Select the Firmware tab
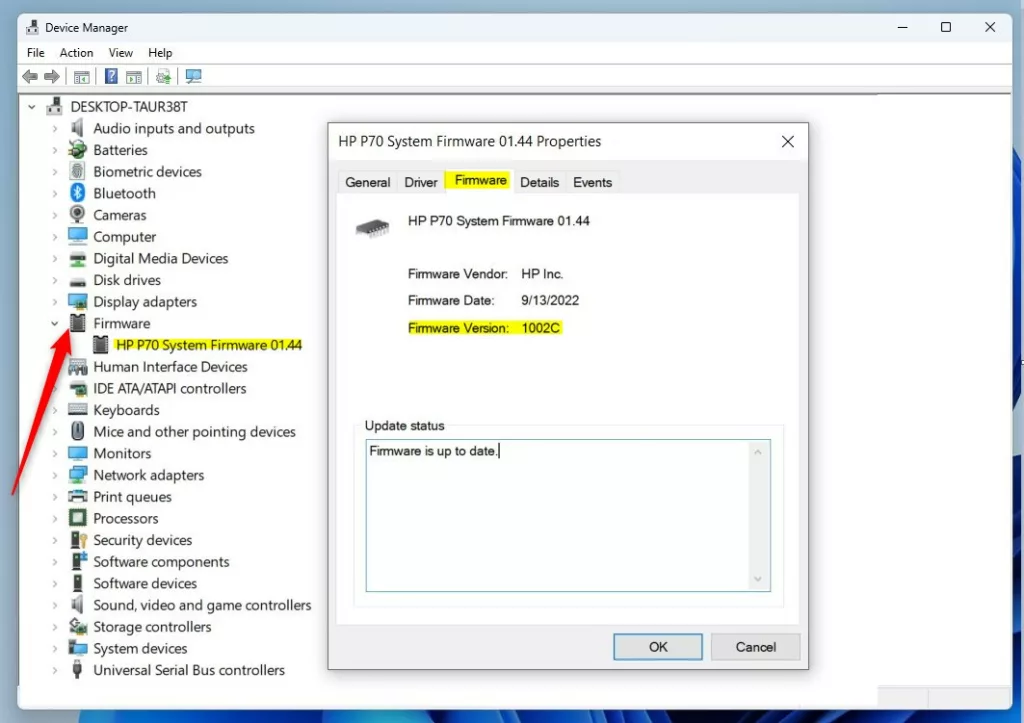The image size is (1024, 723). click(x=480, y=180)
